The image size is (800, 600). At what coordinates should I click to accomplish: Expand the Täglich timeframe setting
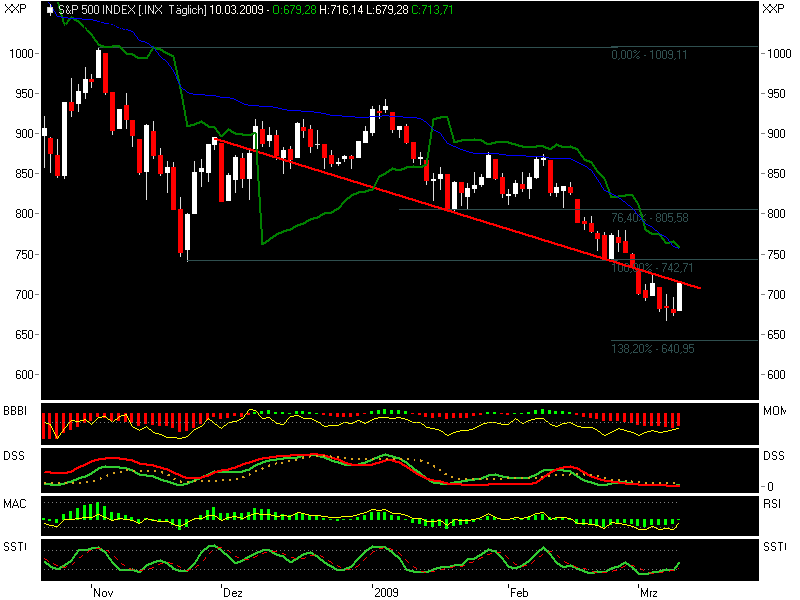click(x=184, y=11)
